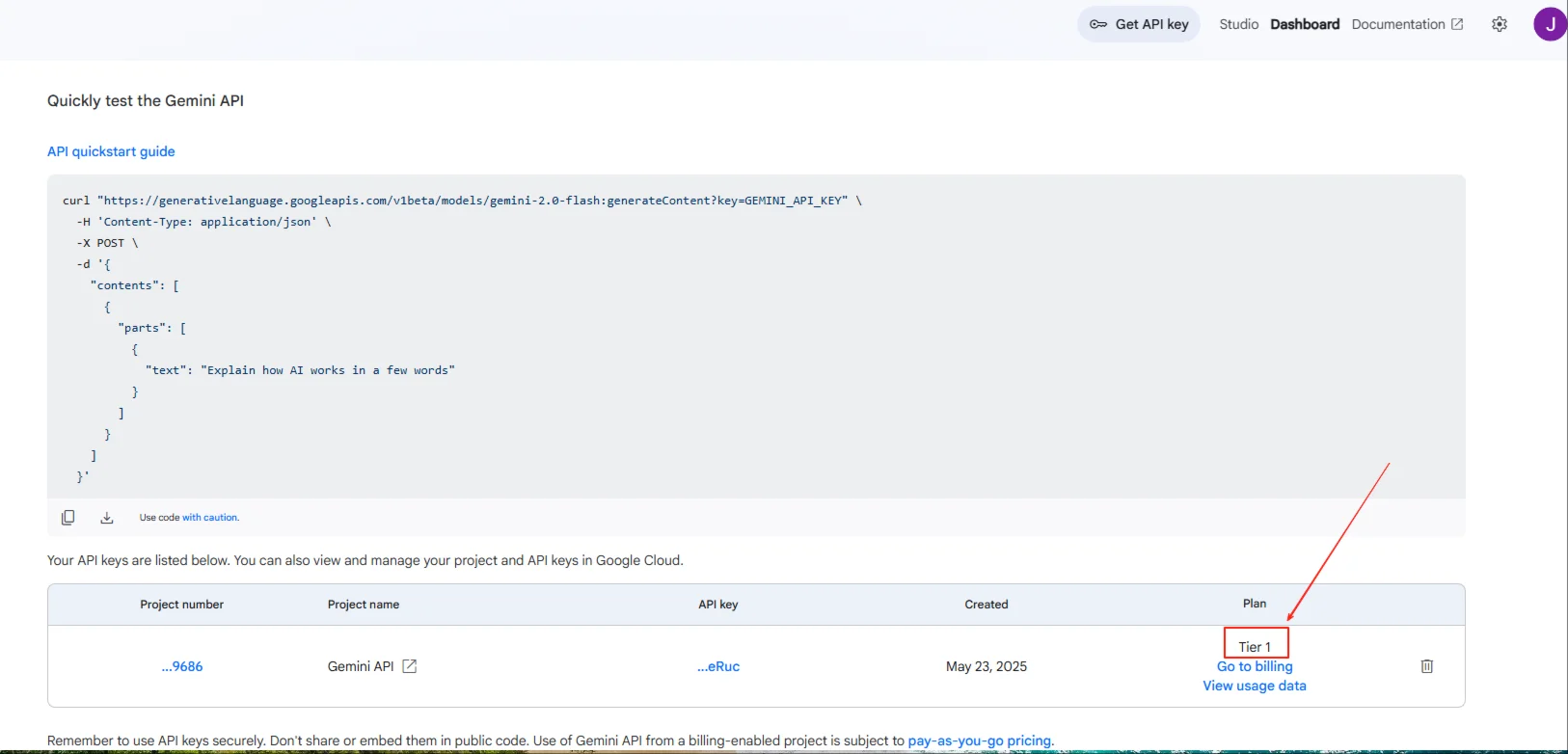Click the API key column header
This screenshot has height=754, width=1568.
718,605
